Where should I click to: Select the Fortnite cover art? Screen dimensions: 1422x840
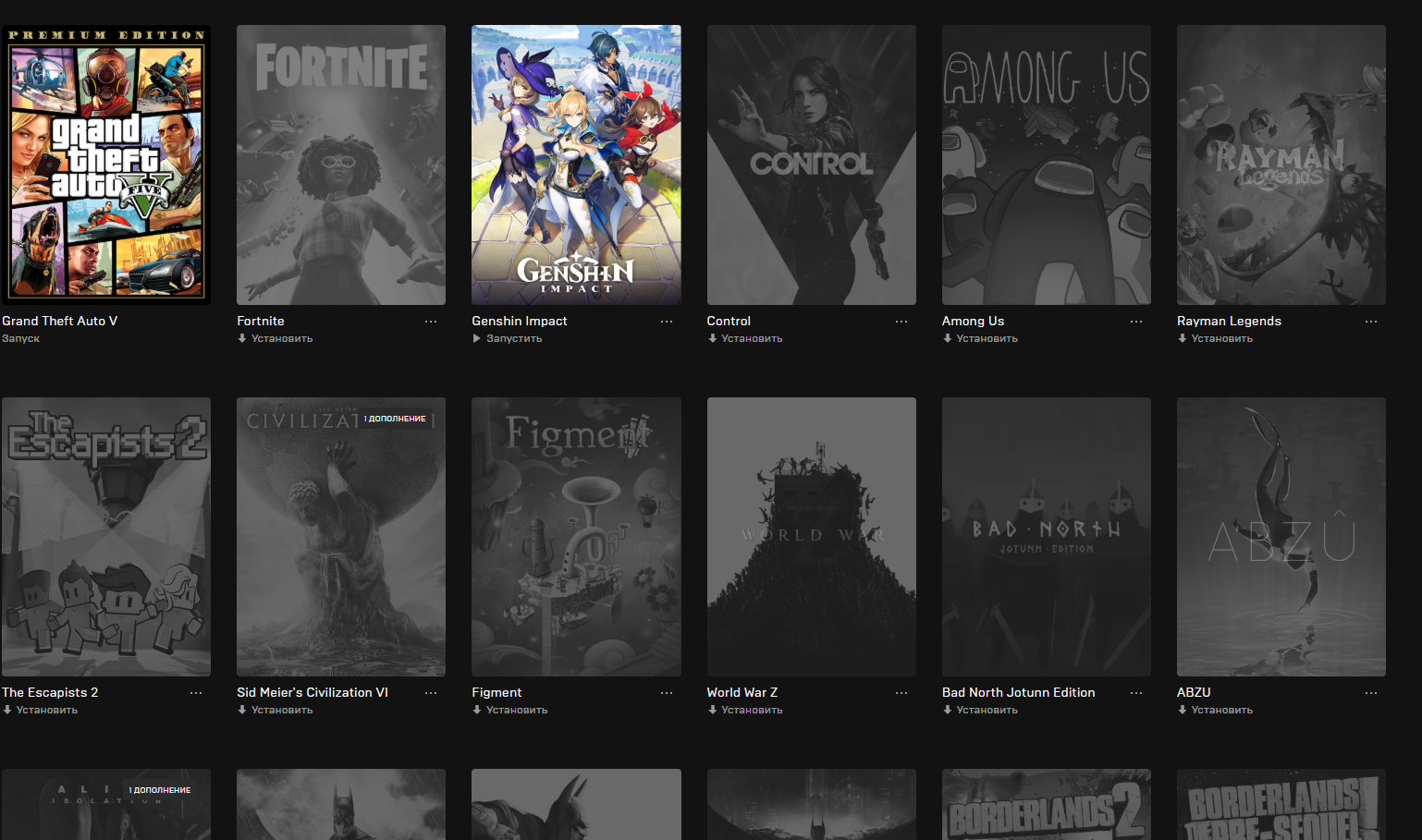tap(341, 164)
